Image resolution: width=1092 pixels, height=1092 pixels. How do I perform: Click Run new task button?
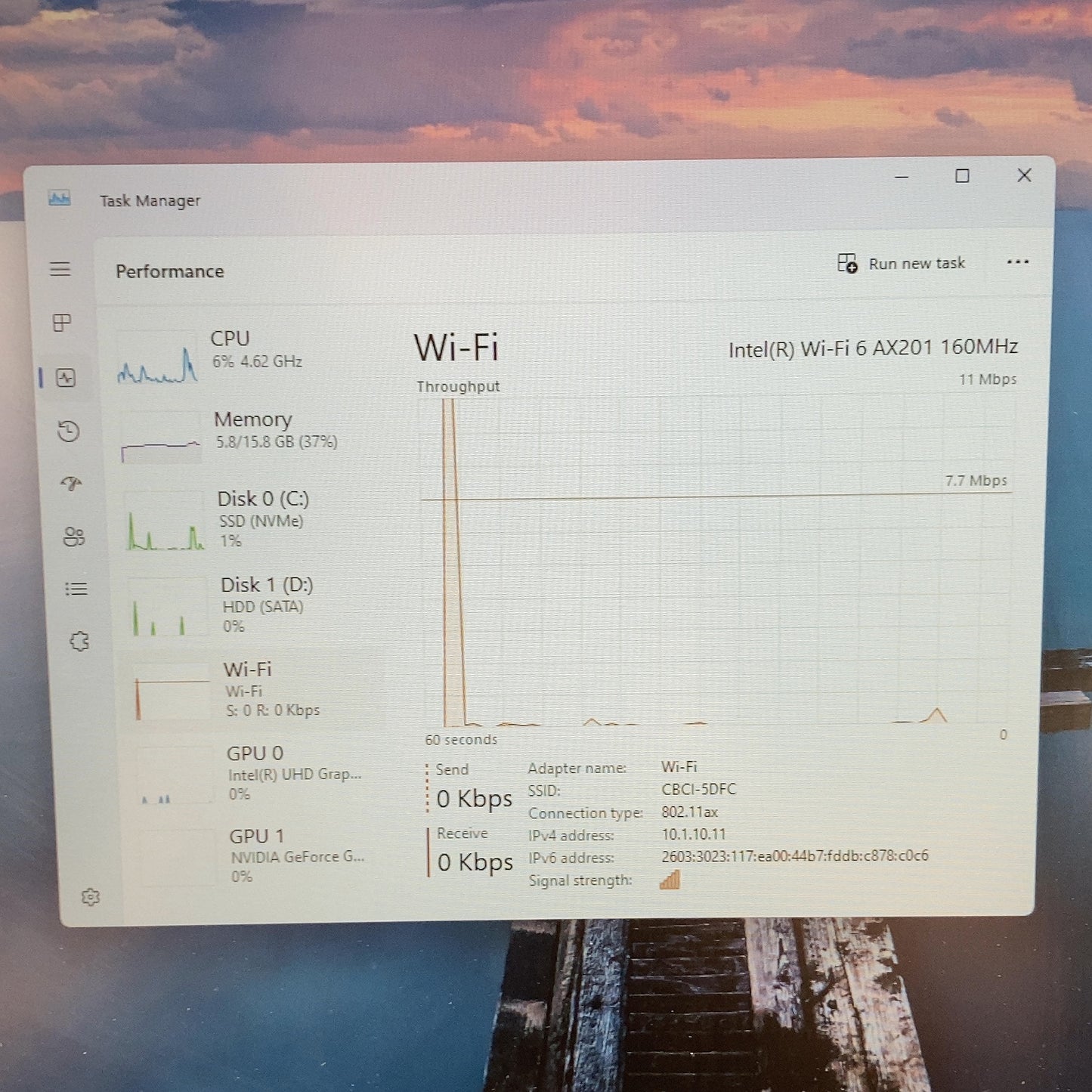click(902, 263)
